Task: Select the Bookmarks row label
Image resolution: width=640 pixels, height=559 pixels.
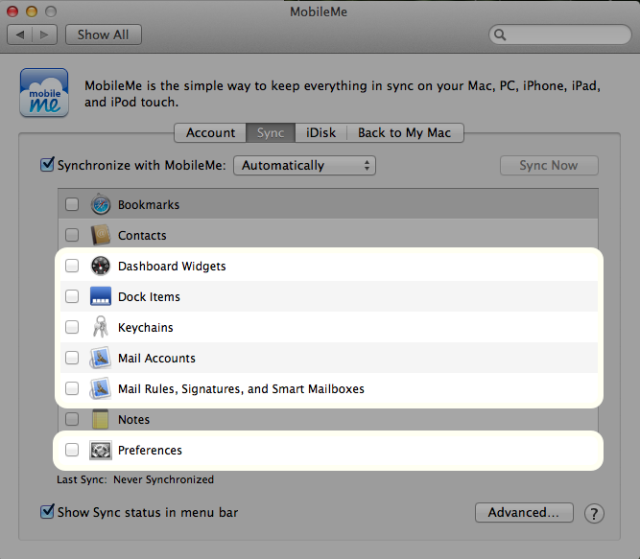Action: [x=149, y=205]
